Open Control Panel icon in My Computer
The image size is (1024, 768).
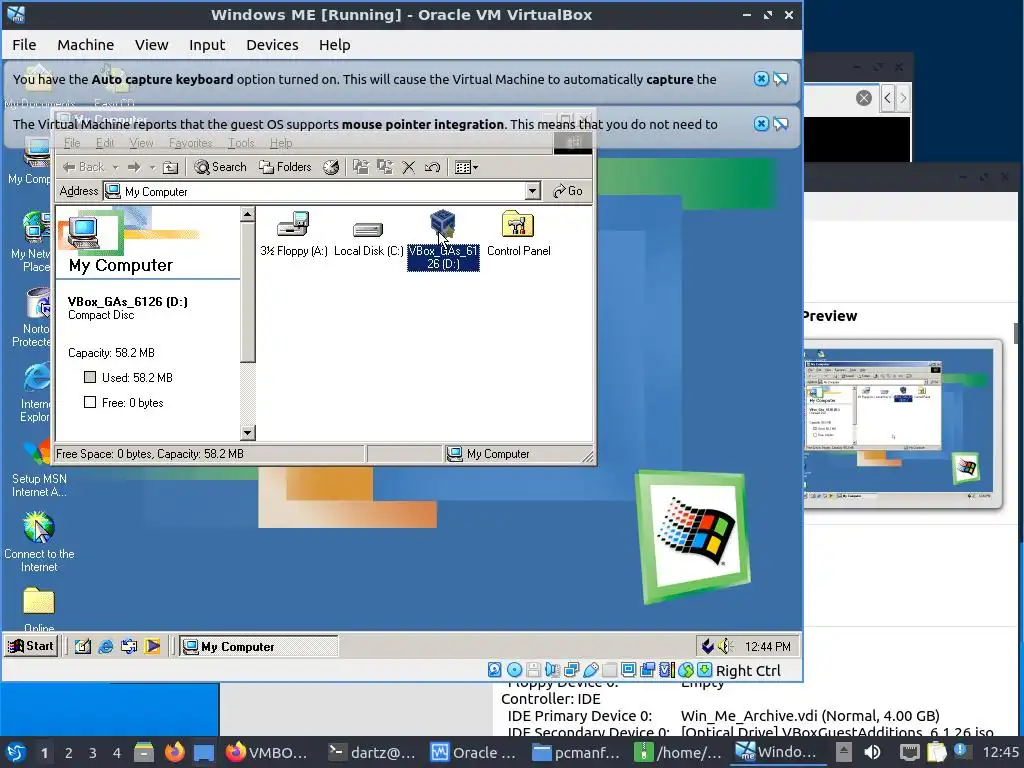coord(519,234)
